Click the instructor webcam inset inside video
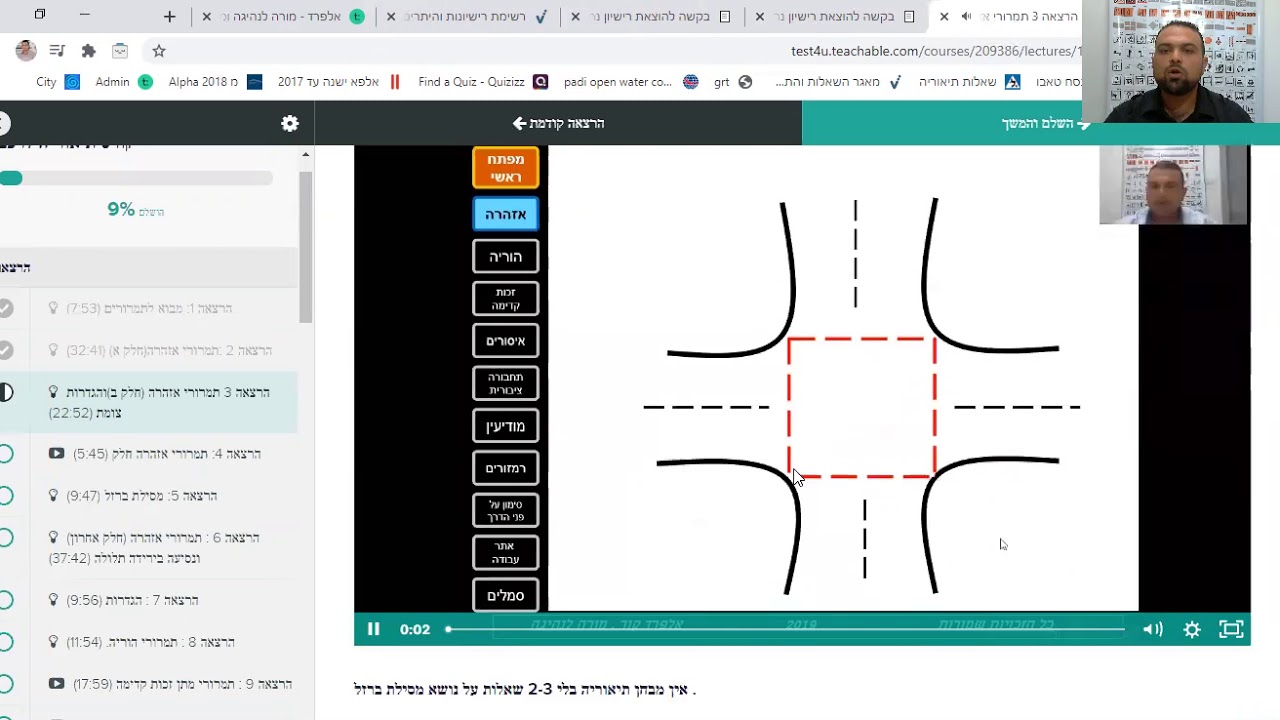The image size is (1280, 720). 1173,185
